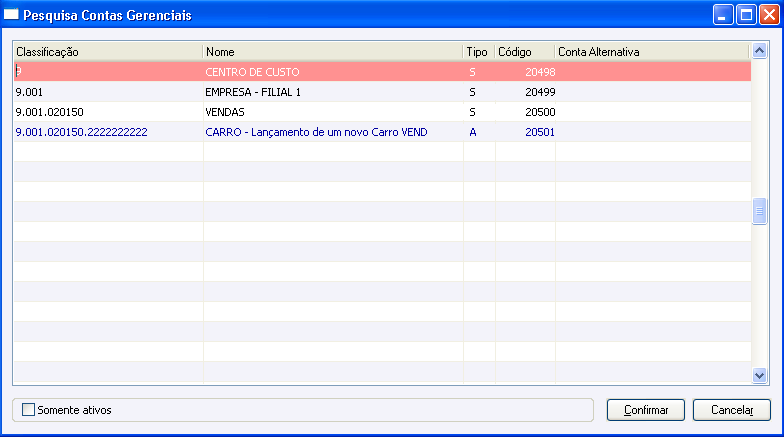Click the Confirmar button
784x437 pixels.
coord(646,410)
